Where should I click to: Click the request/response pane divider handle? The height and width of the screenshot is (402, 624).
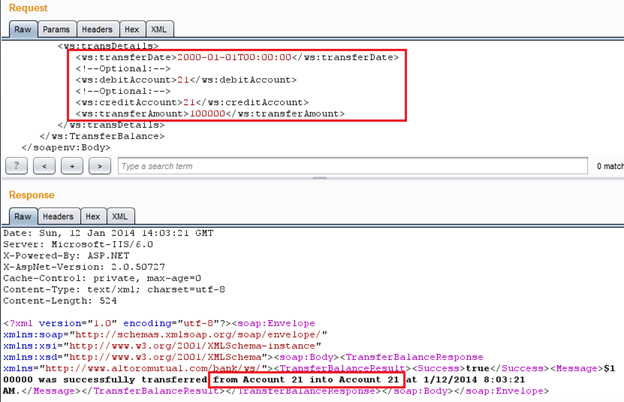pos(312,181)
